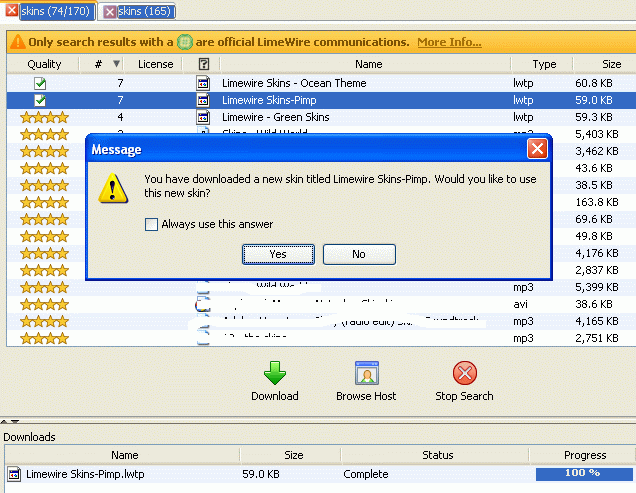The image size is (636, 493).
Task: Click the warning triangle in LimeWire banner
Action: coord(18,42)
